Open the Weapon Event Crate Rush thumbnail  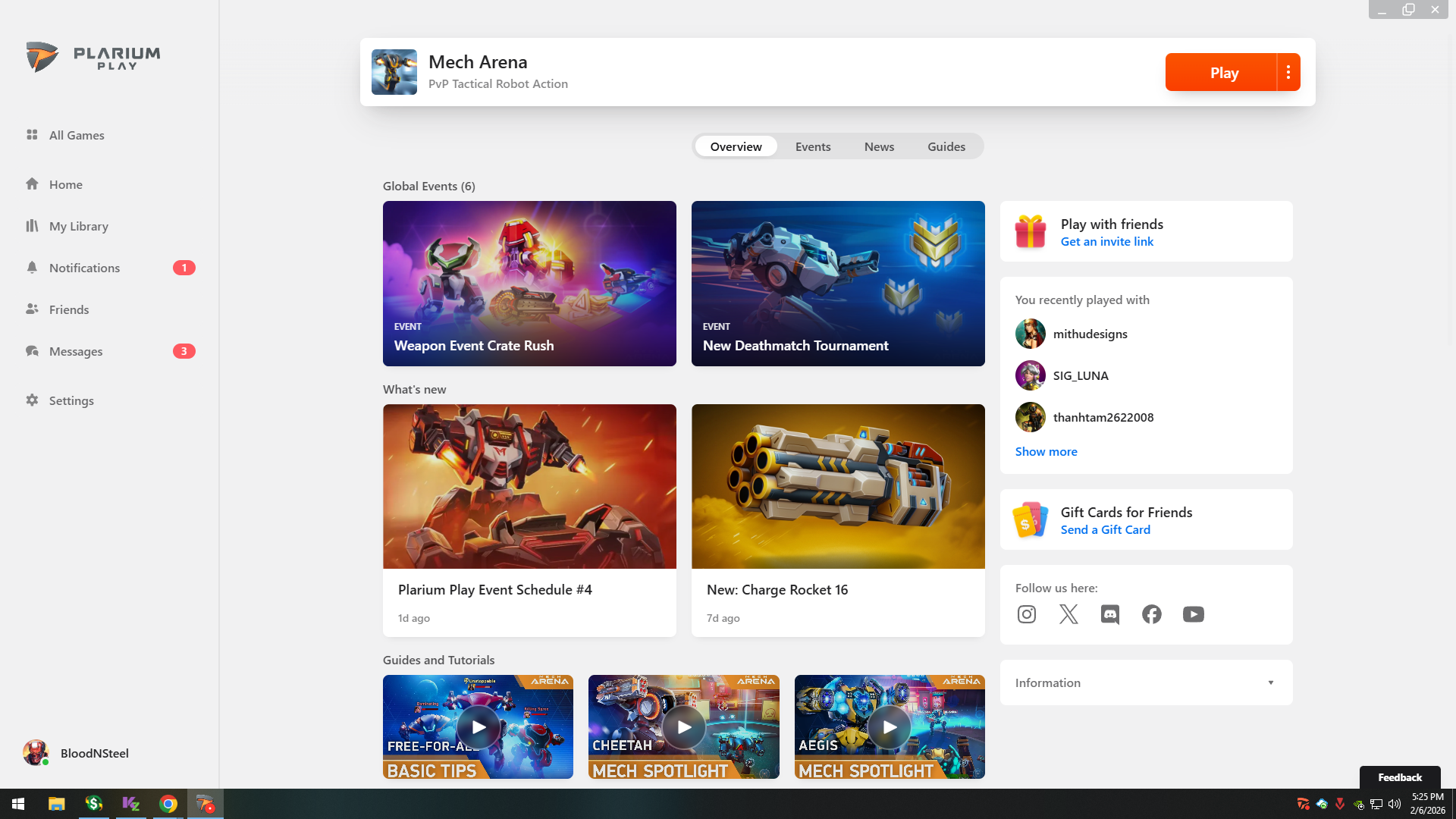(x=529, y=283)
